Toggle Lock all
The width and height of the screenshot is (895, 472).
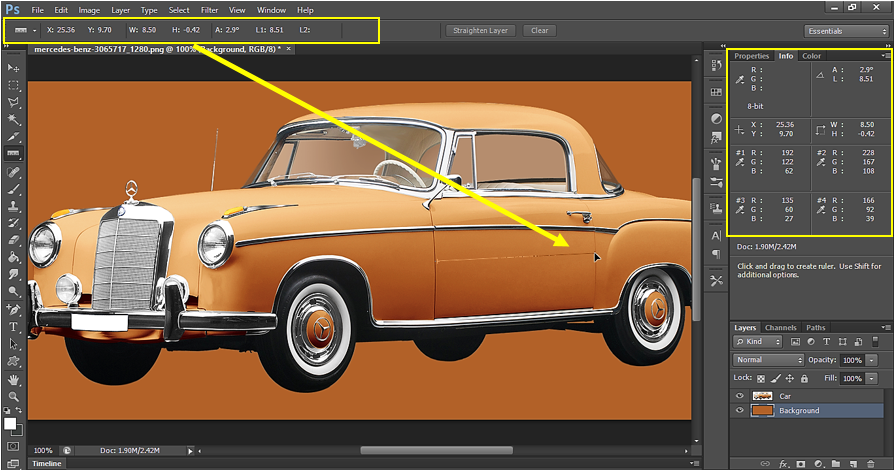(804, 378)
